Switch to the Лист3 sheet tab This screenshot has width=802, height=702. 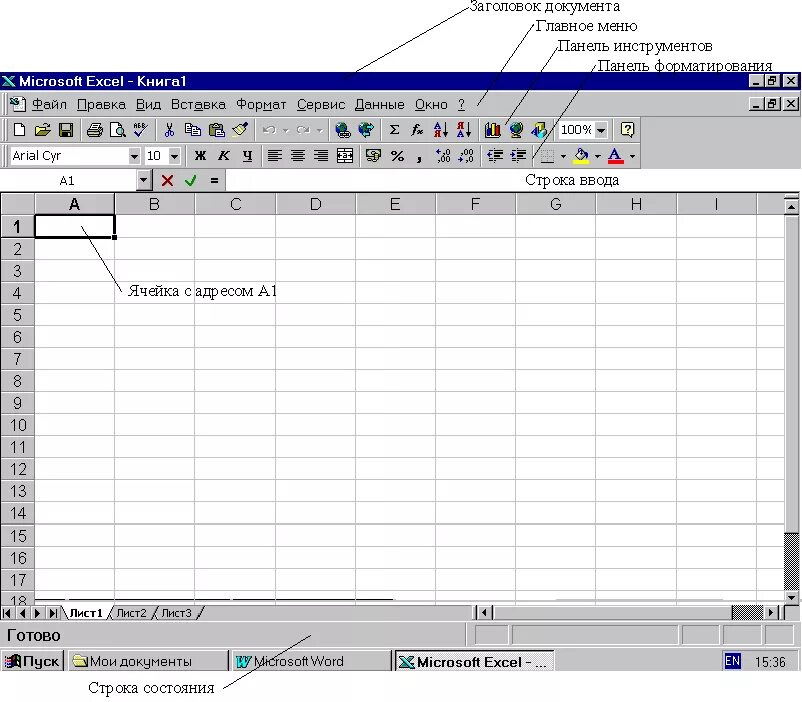click(176, 612)
